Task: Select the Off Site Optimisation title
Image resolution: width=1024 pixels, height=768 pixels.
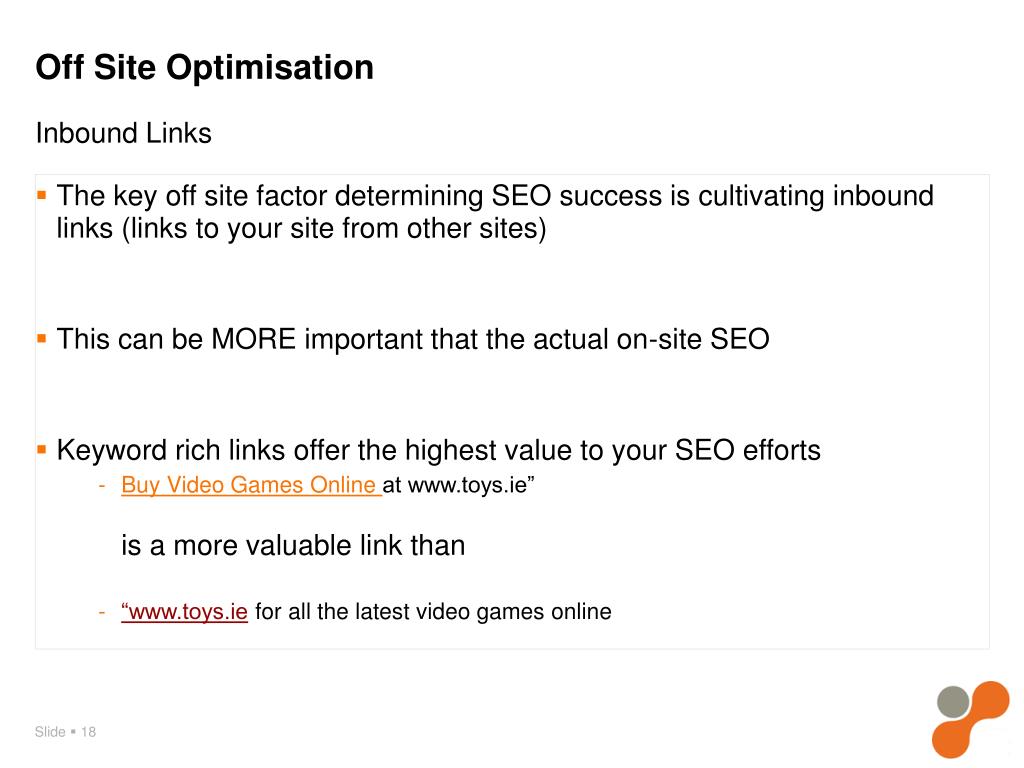Action: pos(204,67)
